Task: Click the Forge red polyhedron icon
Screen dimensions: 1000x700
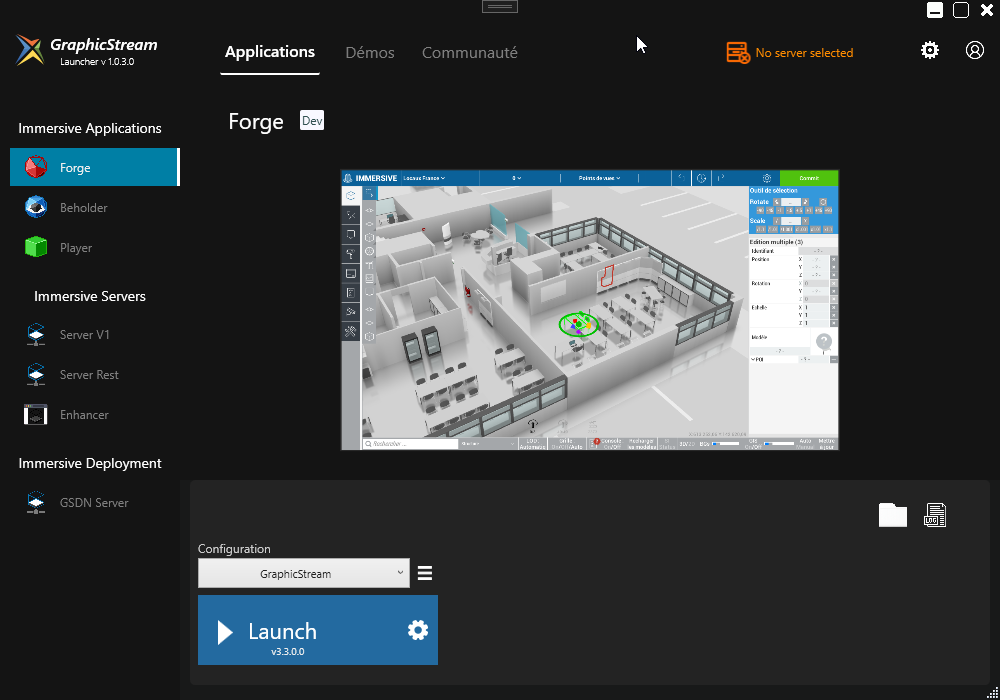Action: coord(36,167)
